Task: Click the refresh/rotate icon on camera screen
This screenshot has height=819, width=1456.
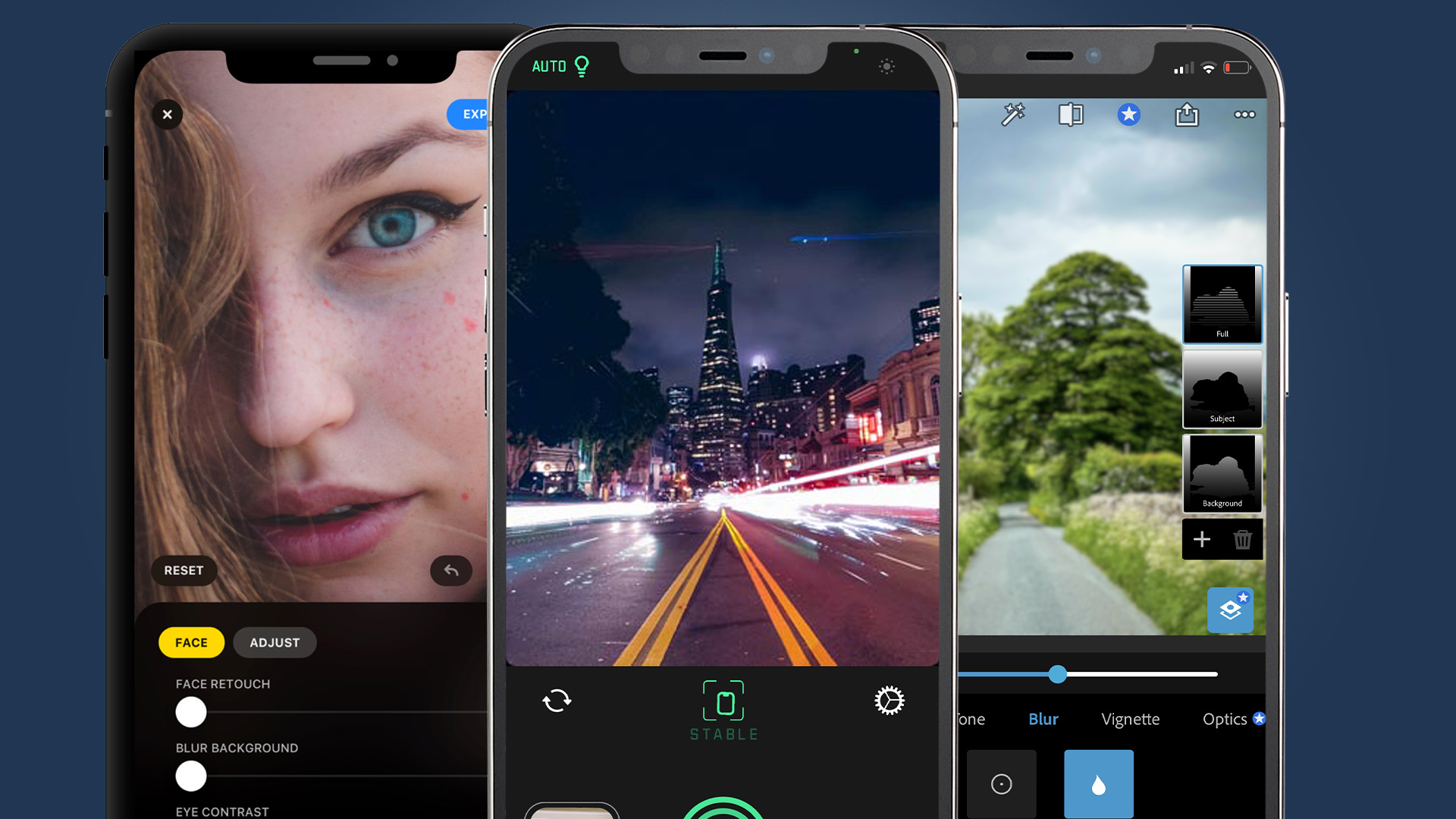Action: click(556, 700)
